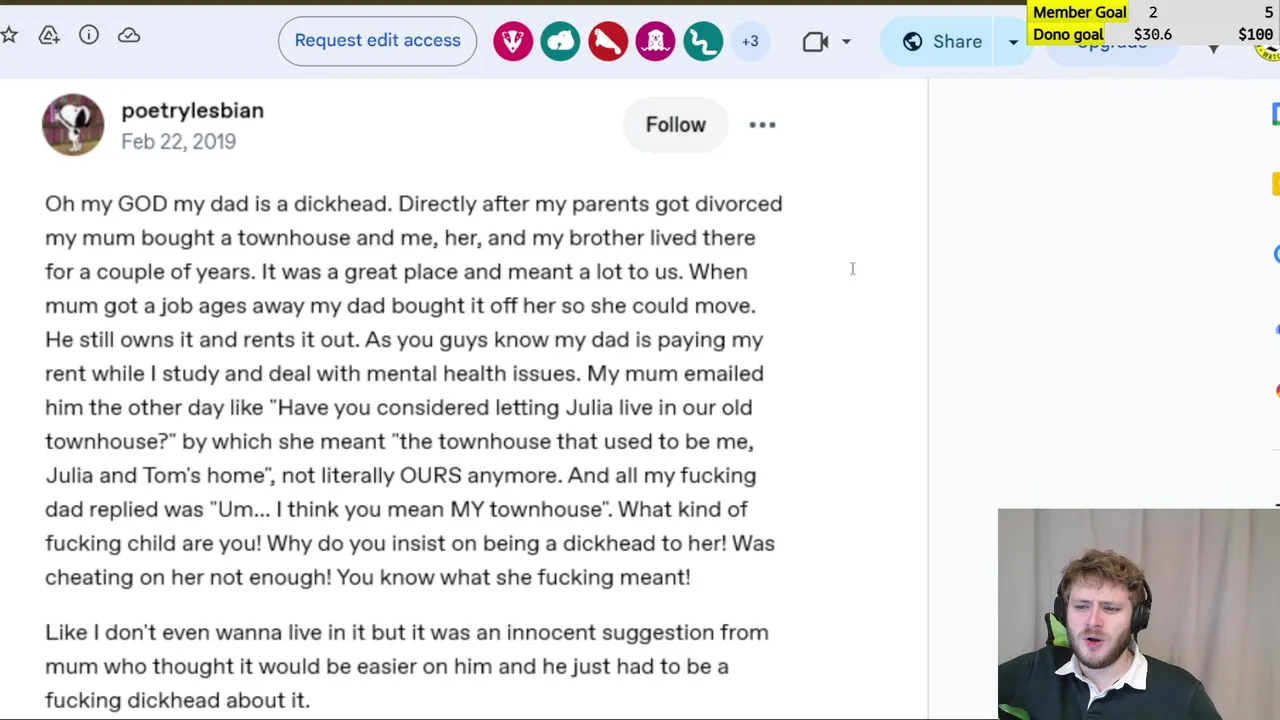
Task: Click the red viewer avatar
Action: click(608, 41)
